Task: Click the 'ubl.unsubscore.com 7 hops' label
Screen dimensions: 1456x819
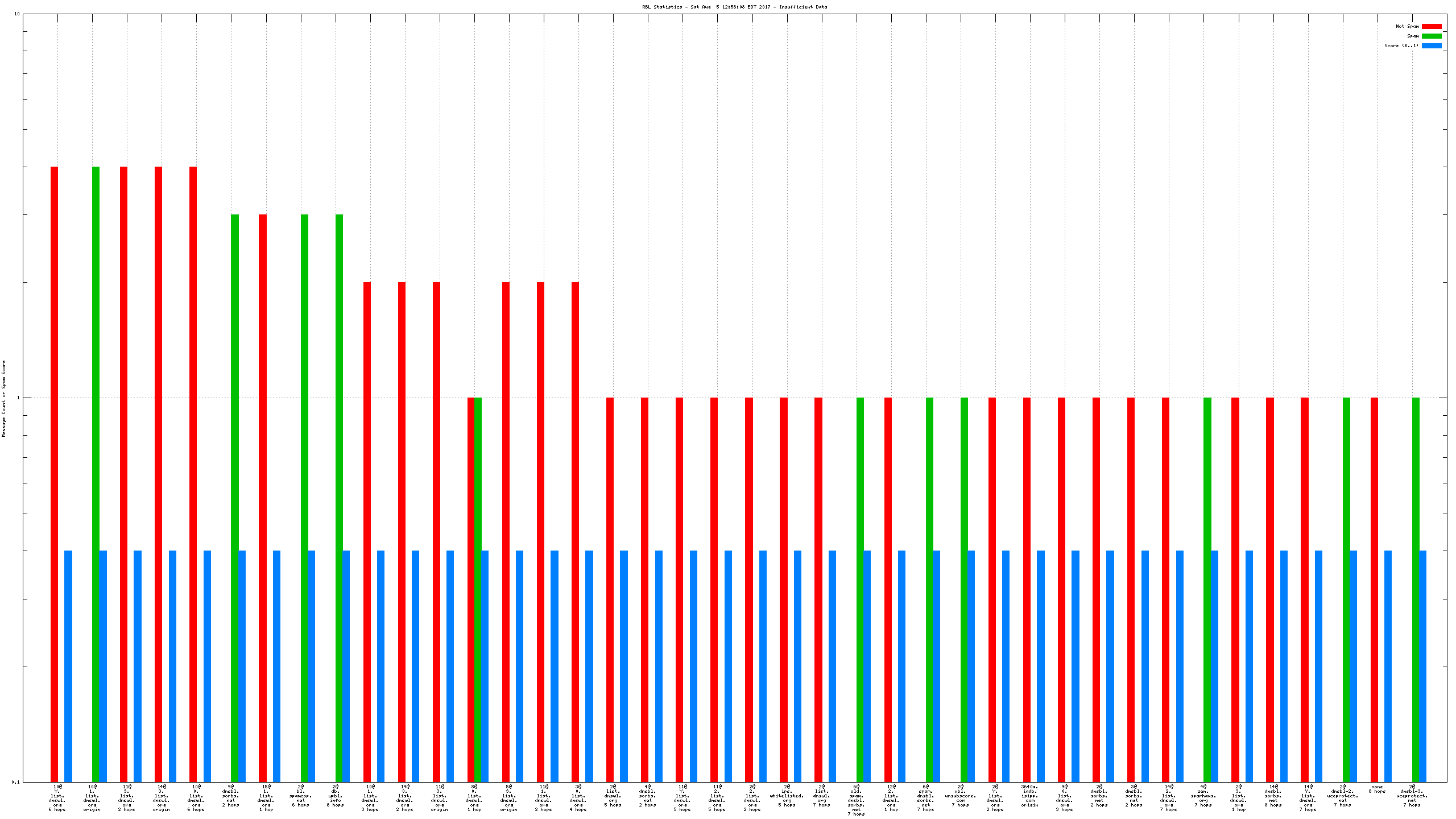Action: point(960,796)
